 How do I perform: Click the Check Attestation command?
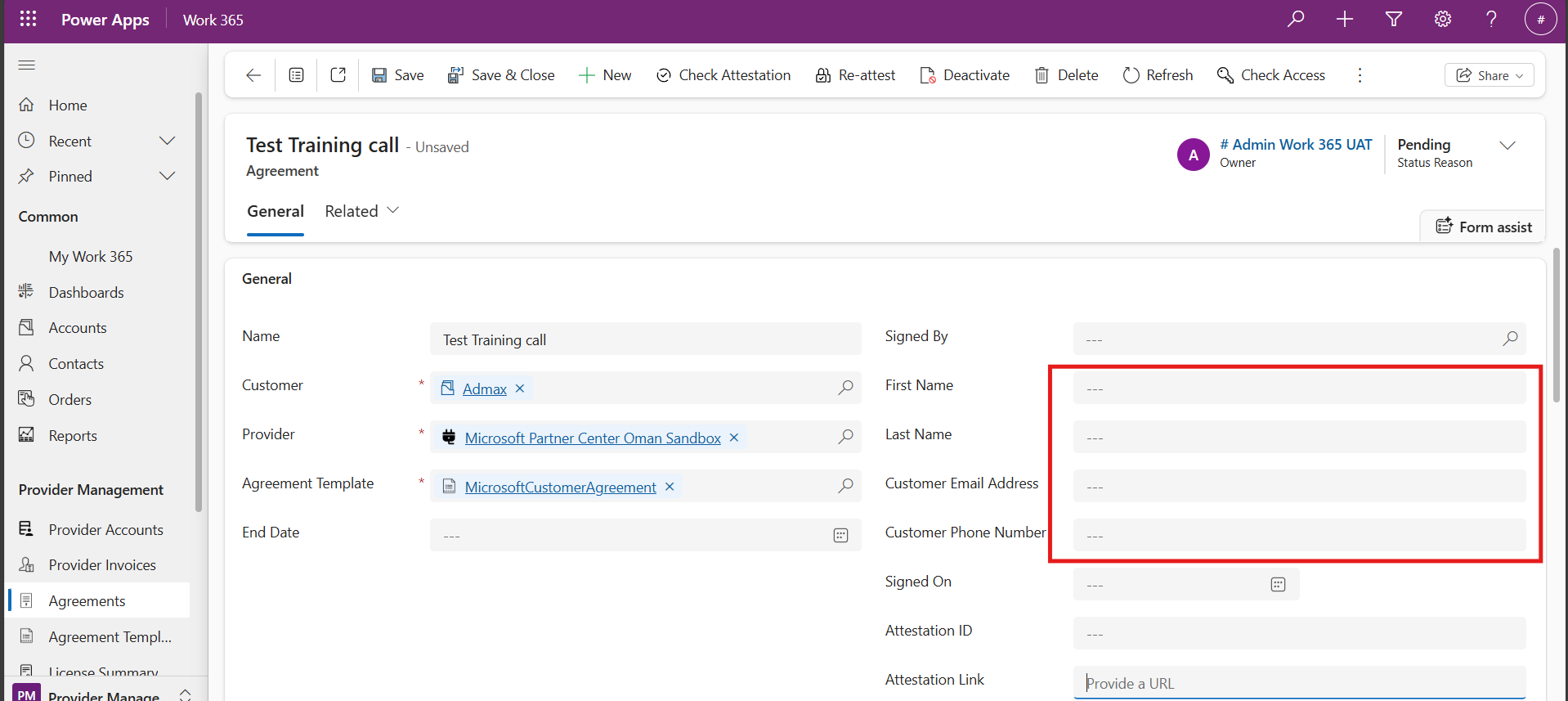click(x=724, y=75)
